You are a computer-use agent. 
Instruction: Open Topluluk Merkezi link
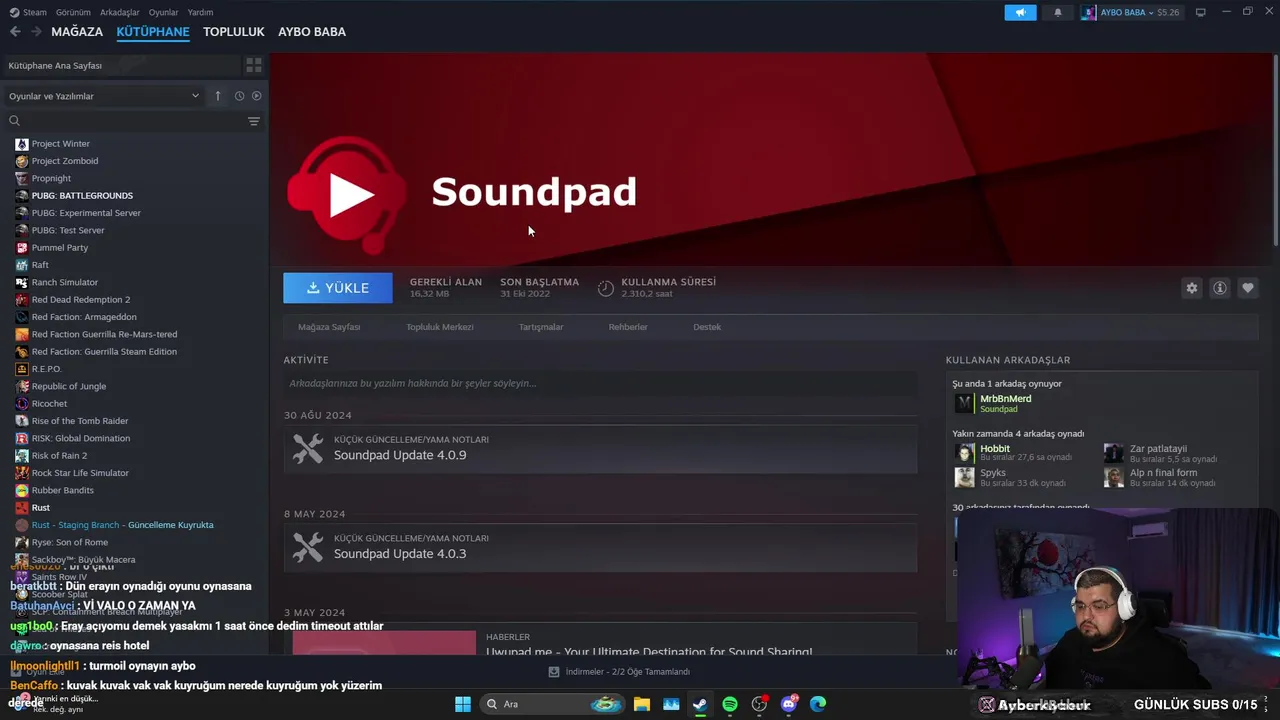(440, 327)
